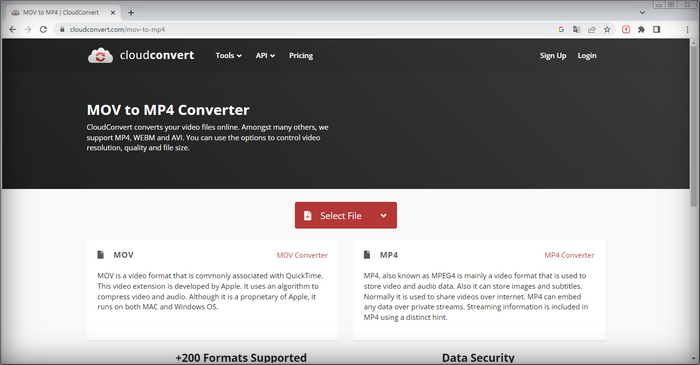Go back using browser back arrow
Image resolution: width=700 pixels, height=365 pixels.
point(12,29)
